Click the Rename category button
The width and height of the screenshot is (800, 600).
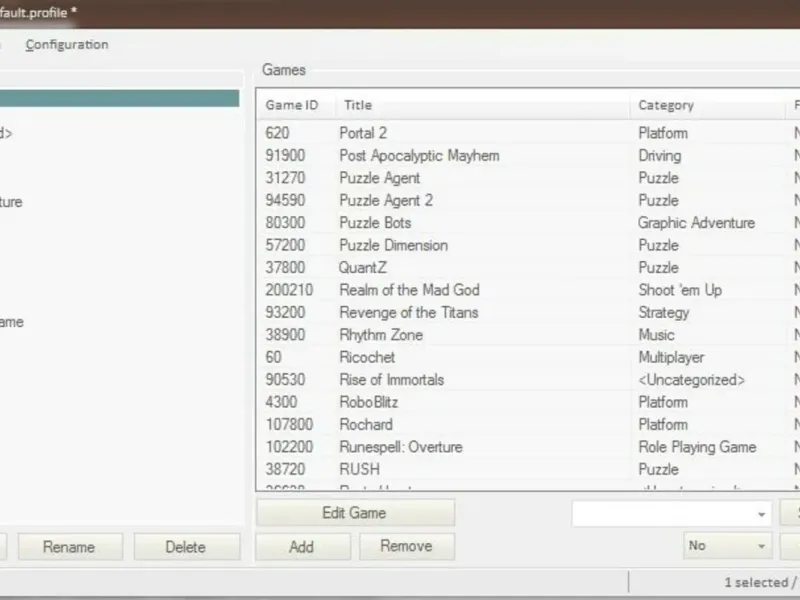(x=70, y=547)
